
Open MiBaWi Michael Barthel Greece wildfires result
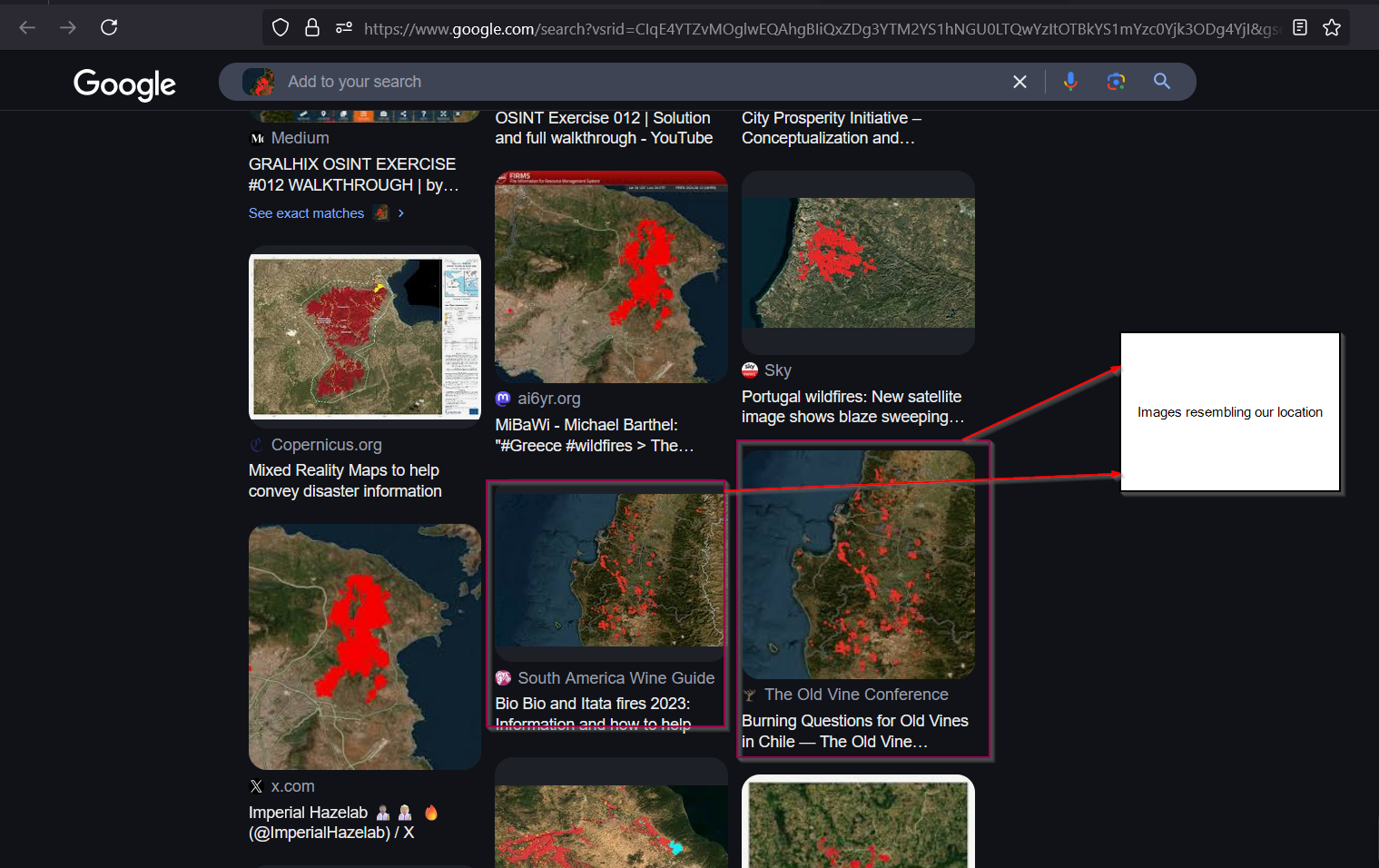(x=595, y=435)
